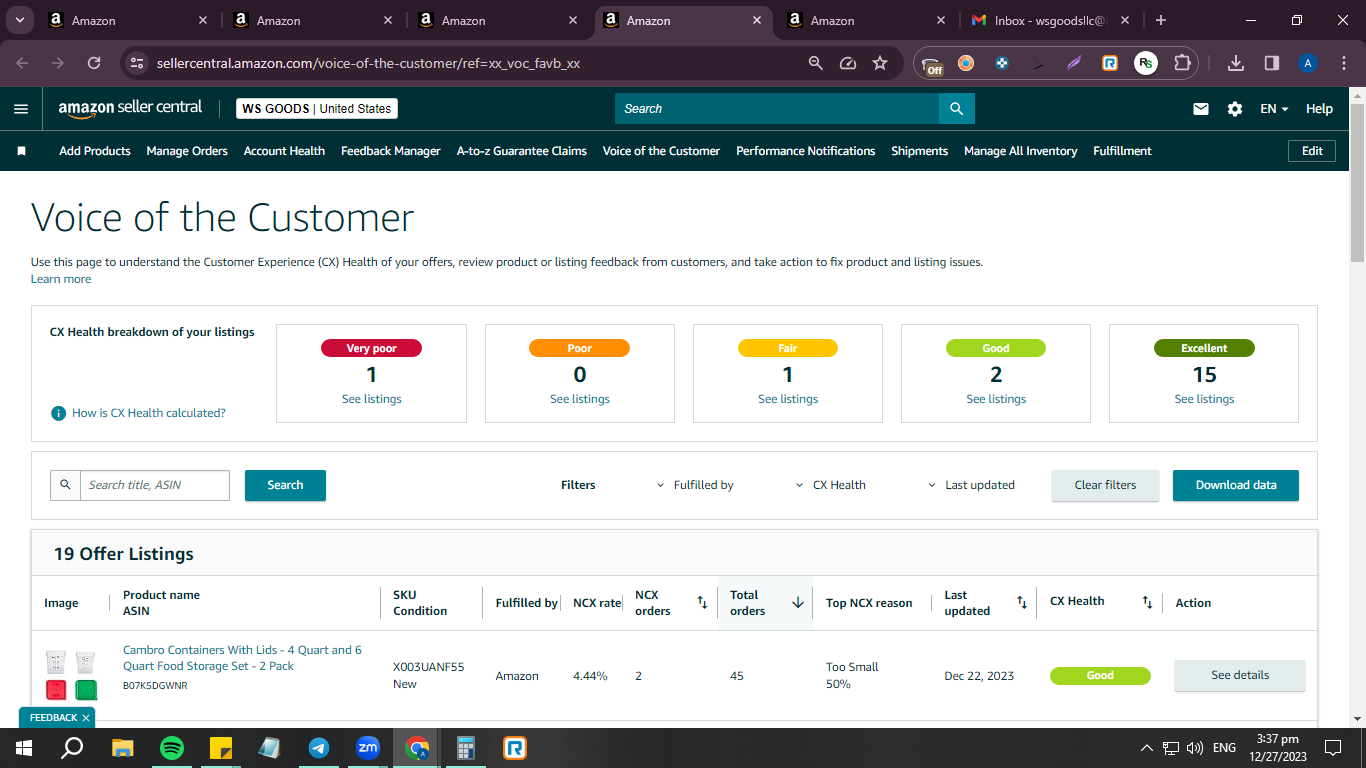Click the Edit button in nav bar
1366x768 pixels.
tap(1312, 151)
